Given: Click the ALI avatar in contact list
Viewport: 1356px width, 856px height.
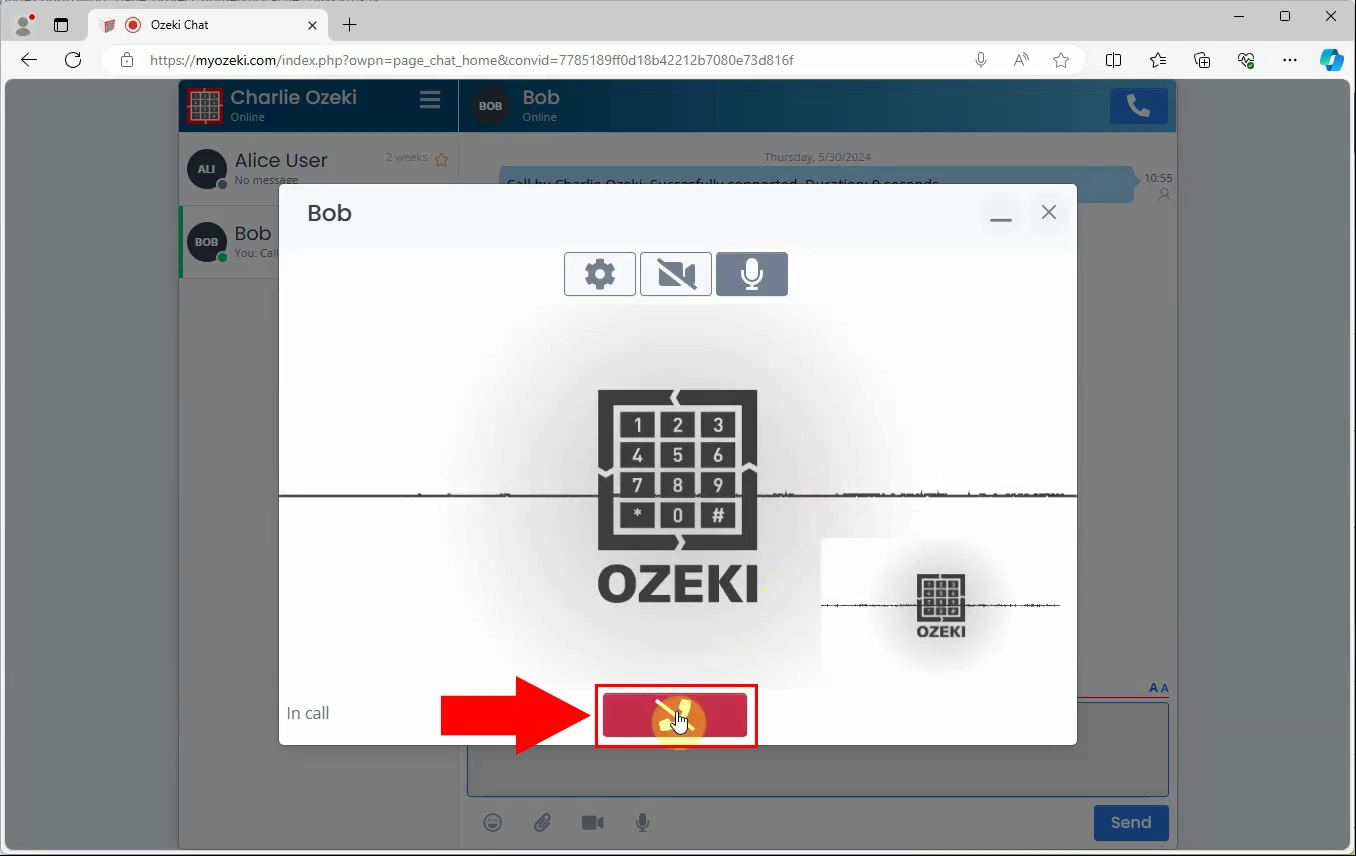Looking at the screenshot, I should pos(206,170).
